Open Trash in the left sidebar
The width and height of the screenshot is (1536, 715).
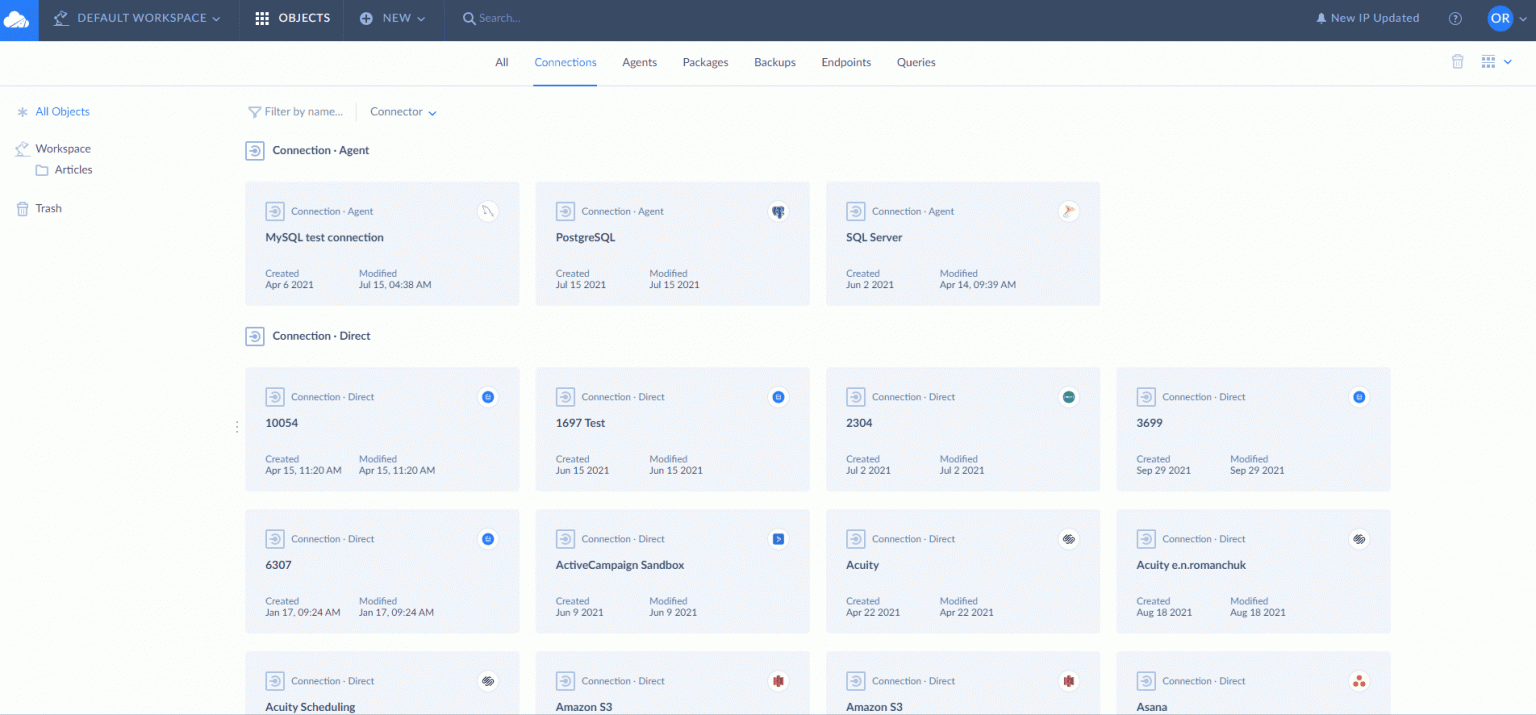pyautogui.click(x=48, y=208)
